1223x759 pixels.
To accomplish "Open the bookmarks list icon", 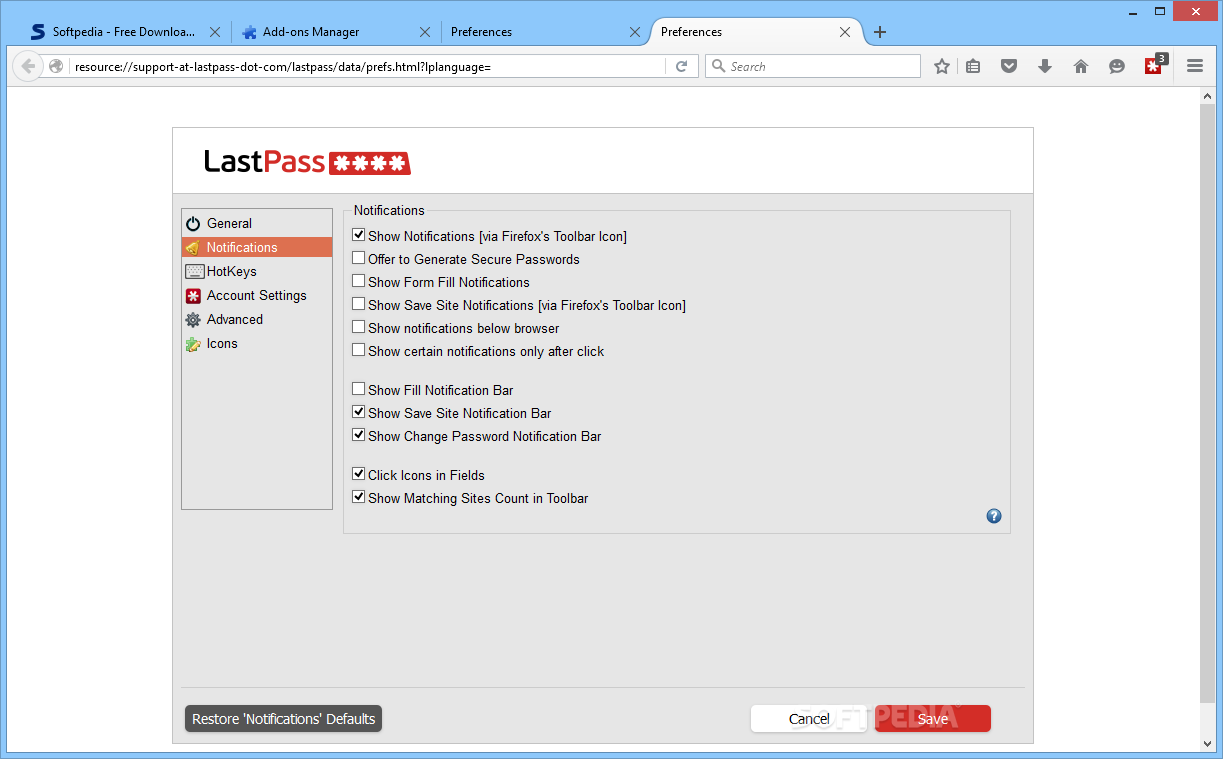I will pos(973,66).
